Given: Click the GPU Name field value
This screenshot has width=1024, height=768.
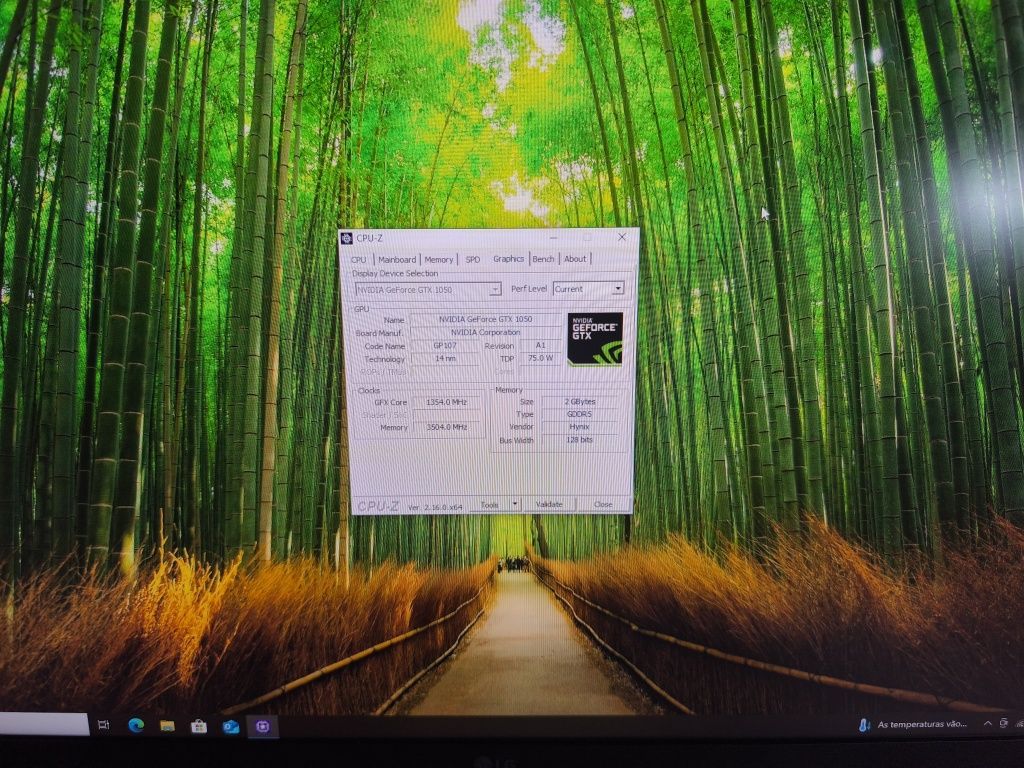Looking at the screenshot, I should 485,319.
